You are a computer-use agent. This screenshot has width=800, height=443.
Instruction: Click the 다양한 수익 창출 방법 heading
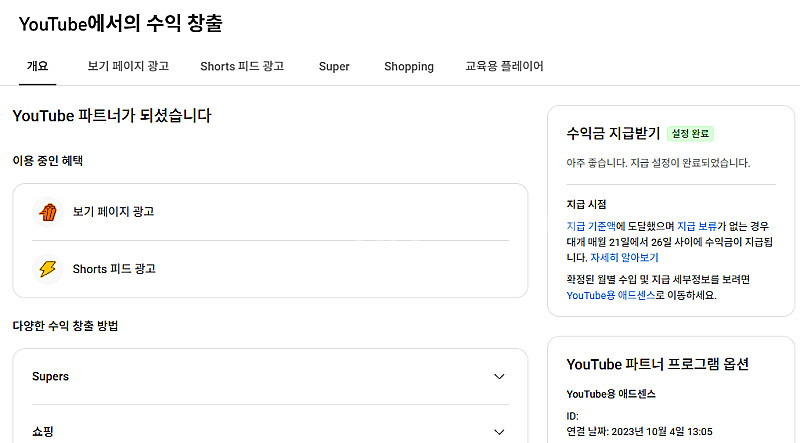pos(65,326)
